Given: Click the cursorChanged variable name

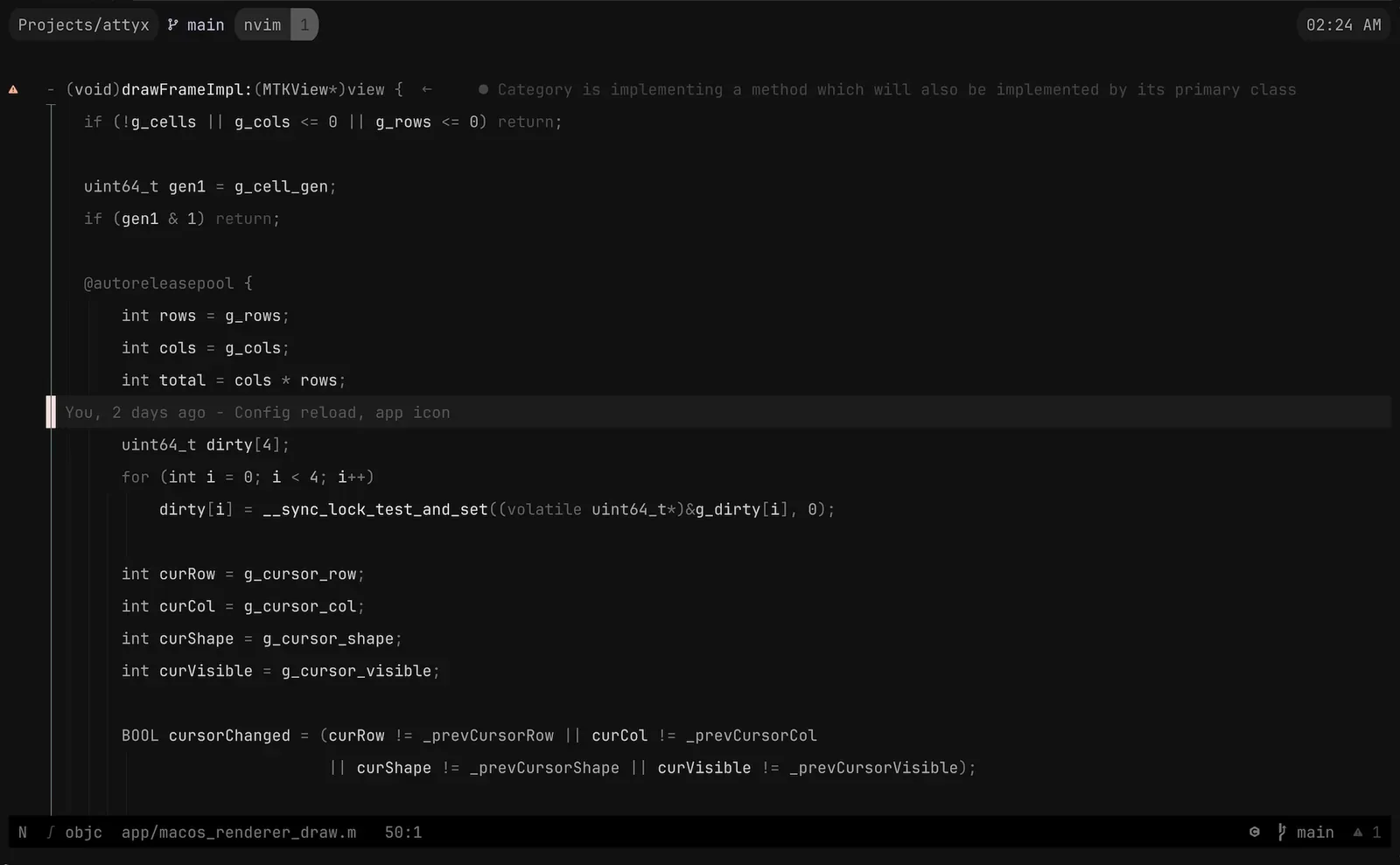Looking at the screenshot, I should point(229,736).
